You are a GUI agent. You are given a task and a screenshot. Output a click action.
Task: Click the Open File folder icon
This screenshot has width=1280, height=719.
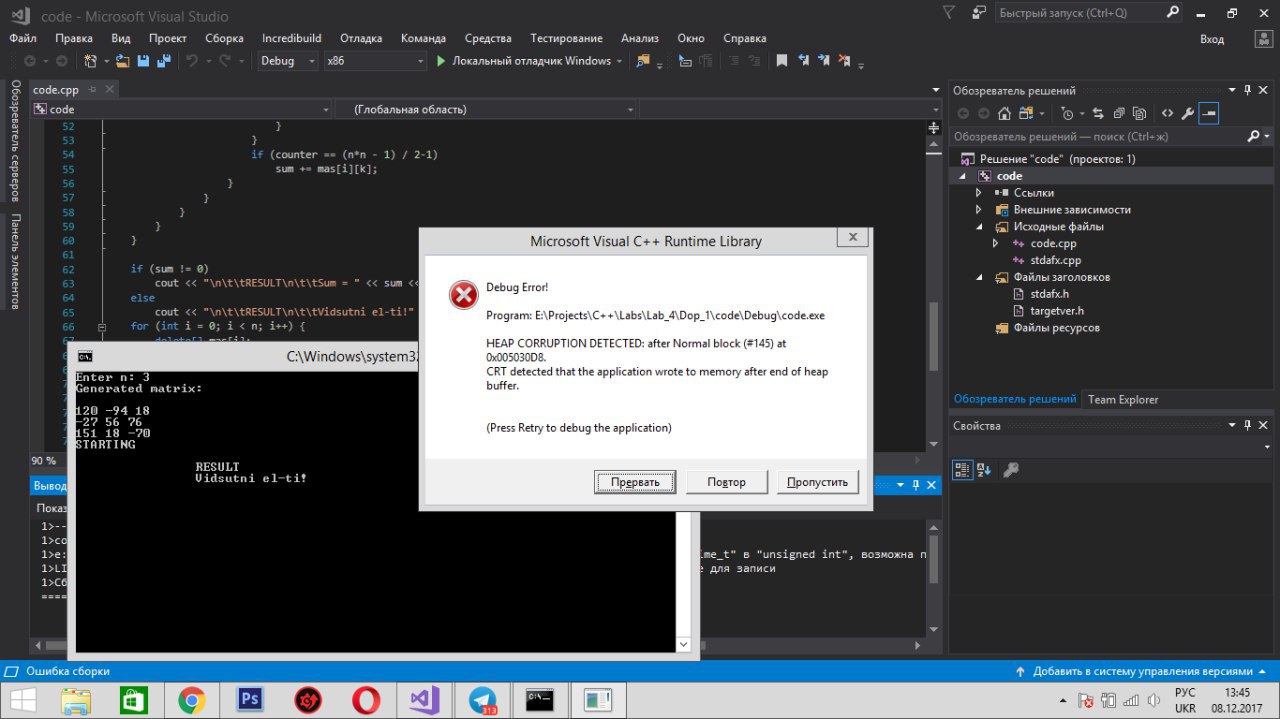pos(122,61)
